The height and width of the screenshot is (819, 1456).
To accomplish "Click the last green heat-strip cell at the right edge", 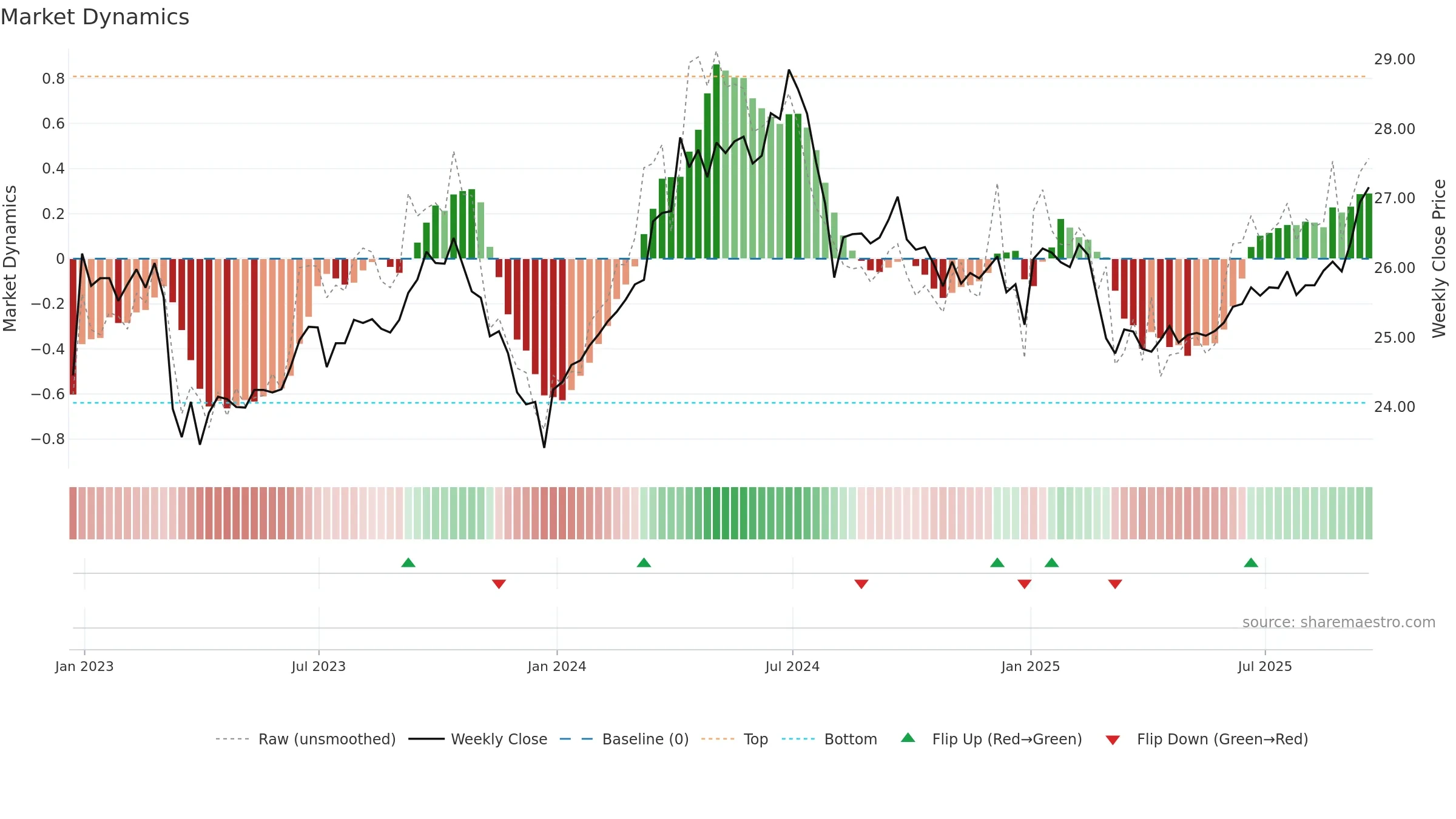I will coord(1369,513).
